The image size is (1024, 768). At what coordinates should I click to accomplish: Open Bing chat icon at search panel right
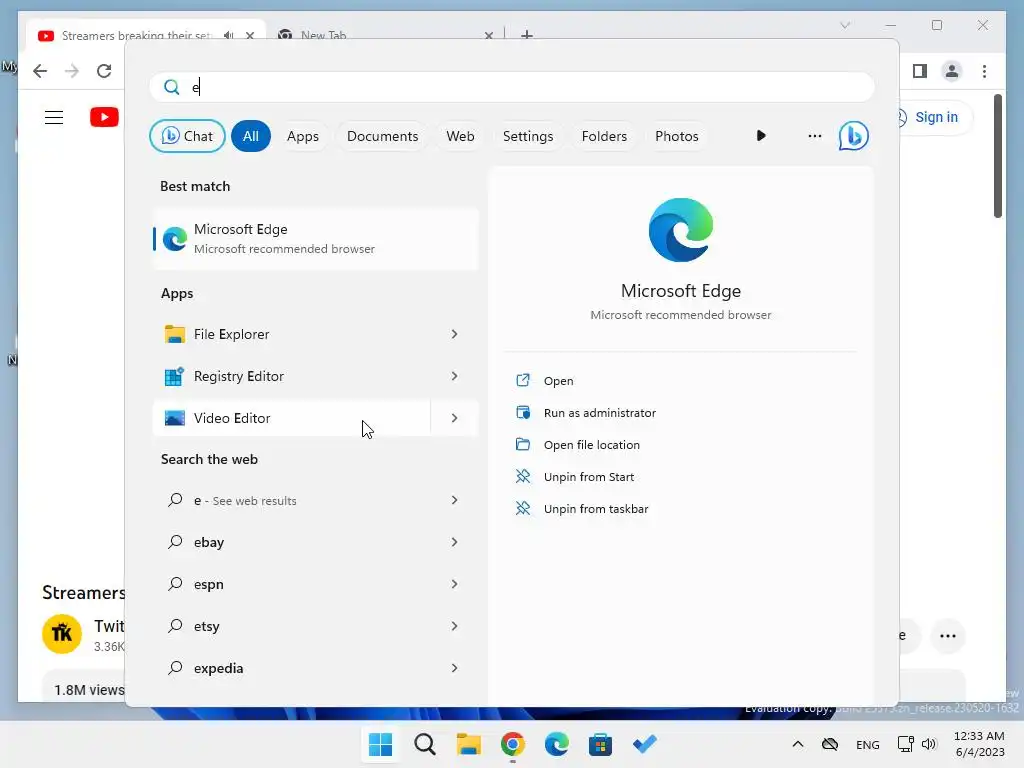pyautogui.click(x=853, y=136)
